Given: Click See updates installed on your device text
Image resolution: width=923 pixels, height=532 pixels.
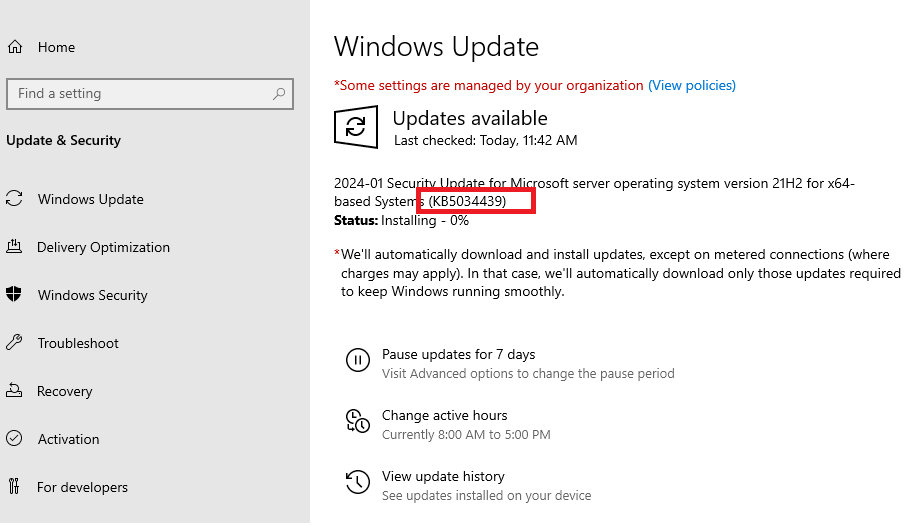Looking at the screenshot, I should 486,496.
